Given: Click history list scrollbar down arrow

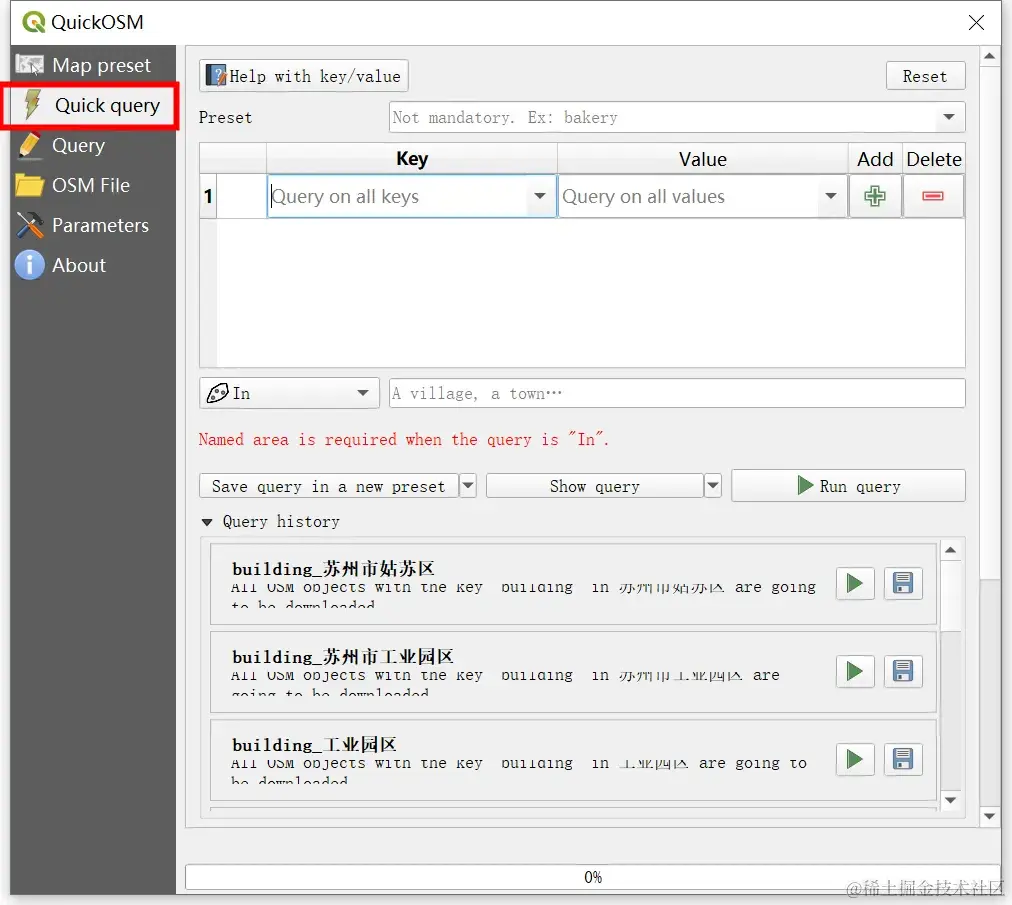Looking at the screenshot, I should [951, 800].
